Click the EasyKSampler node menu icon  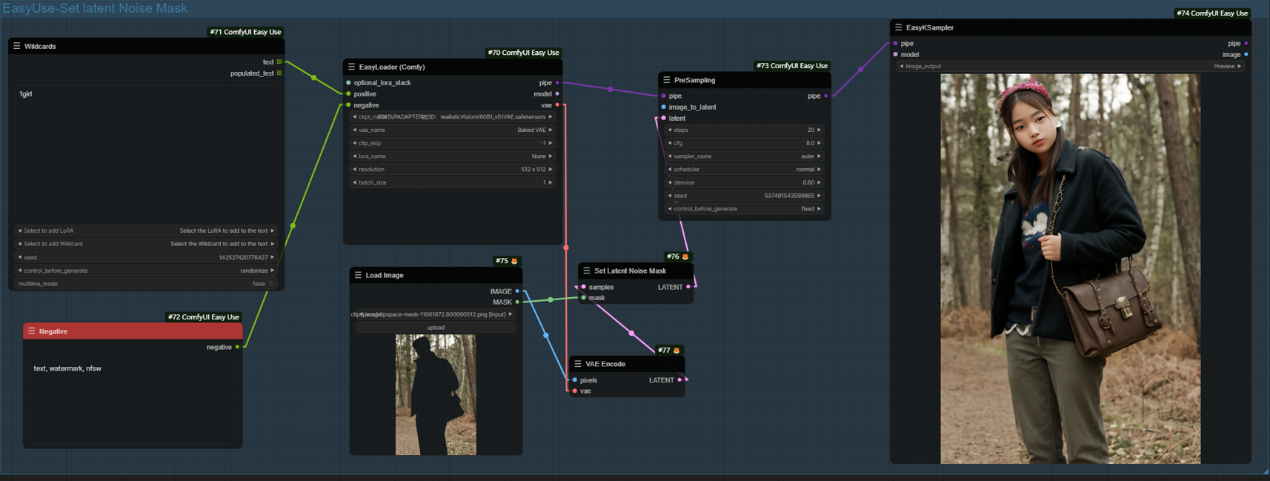(x=898, y=28)
